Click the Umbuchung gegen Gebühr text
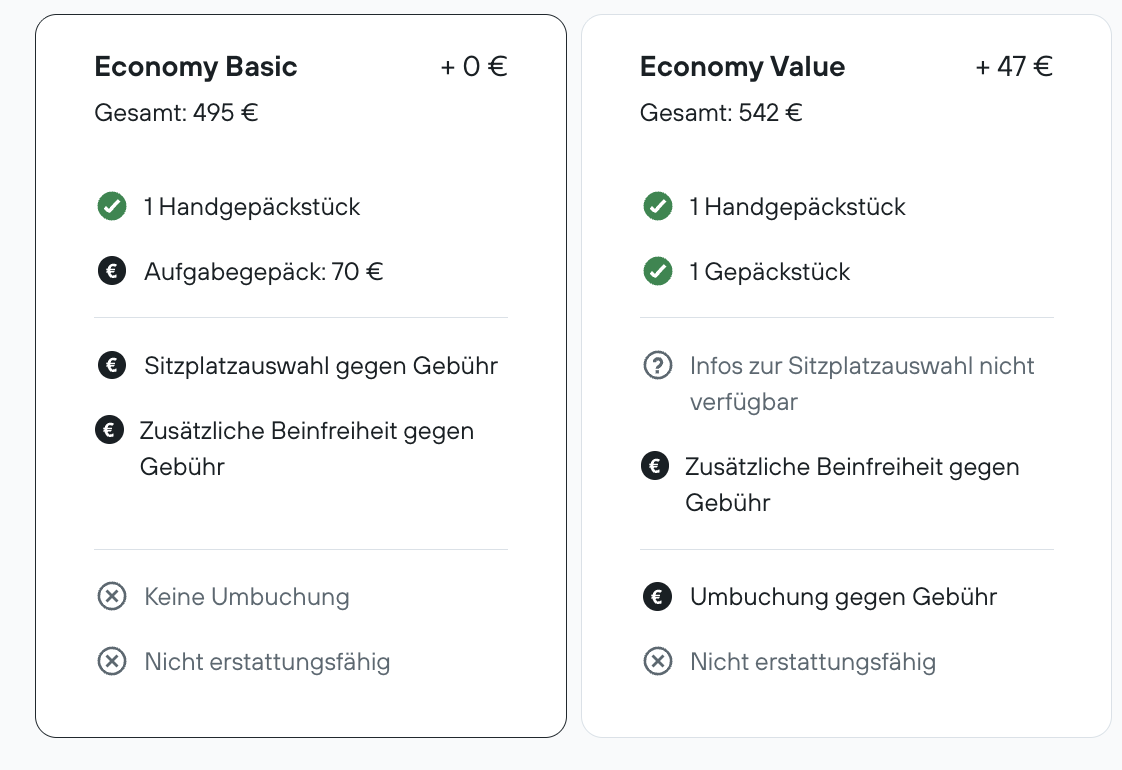This screenshot has width=1122, height=770. pyautogui.click(x=844, y=596)
